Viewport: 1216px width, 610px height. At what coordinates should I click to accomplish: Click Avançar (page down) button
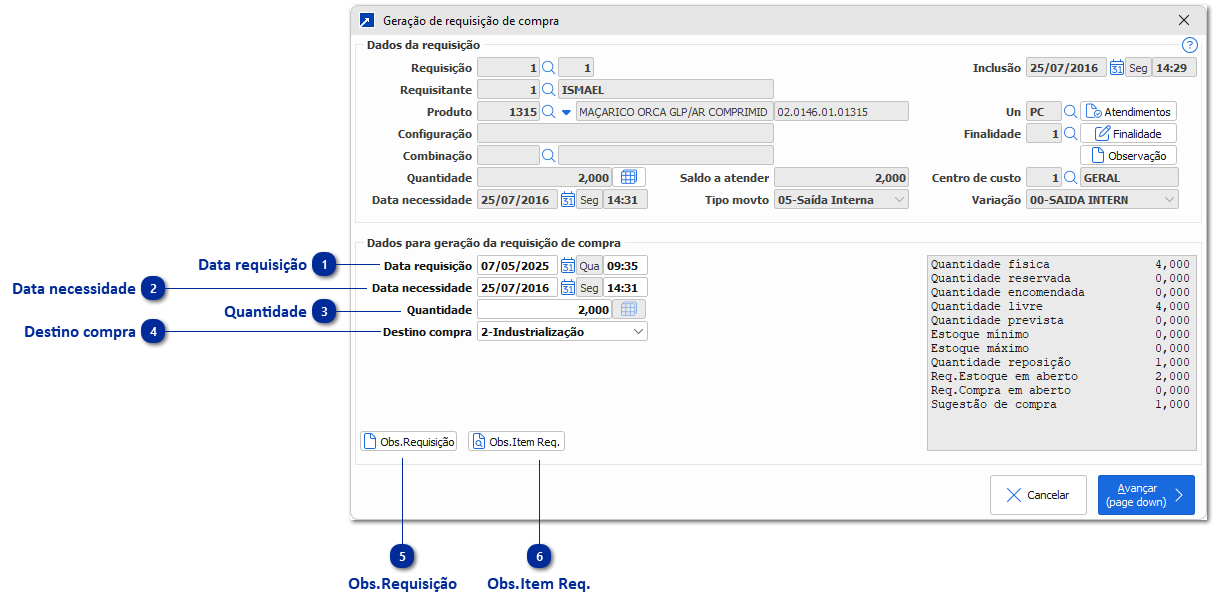tap(1146, 495)
